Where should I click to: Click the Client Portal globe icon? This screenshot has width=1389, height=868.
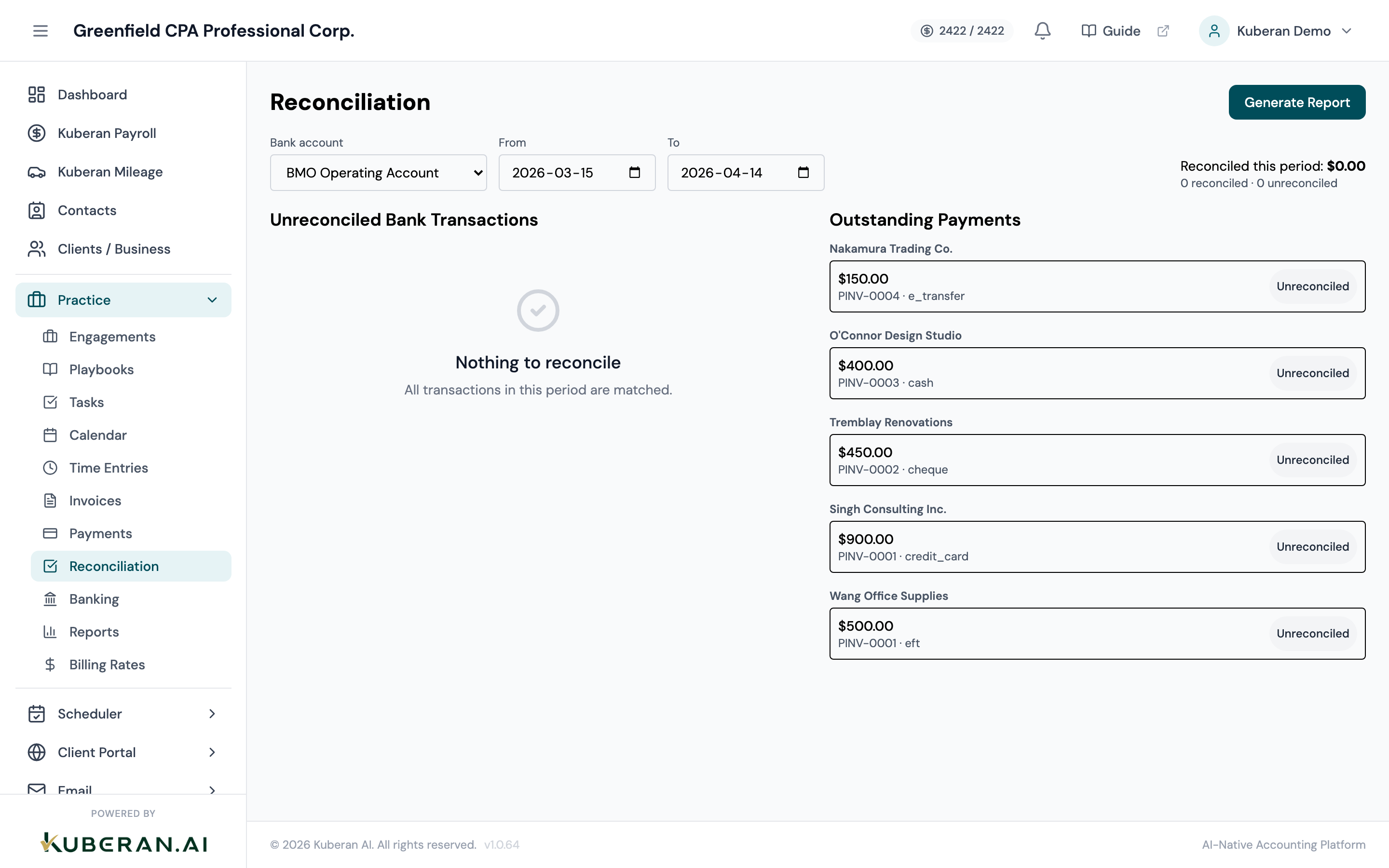tap(37, 752)
